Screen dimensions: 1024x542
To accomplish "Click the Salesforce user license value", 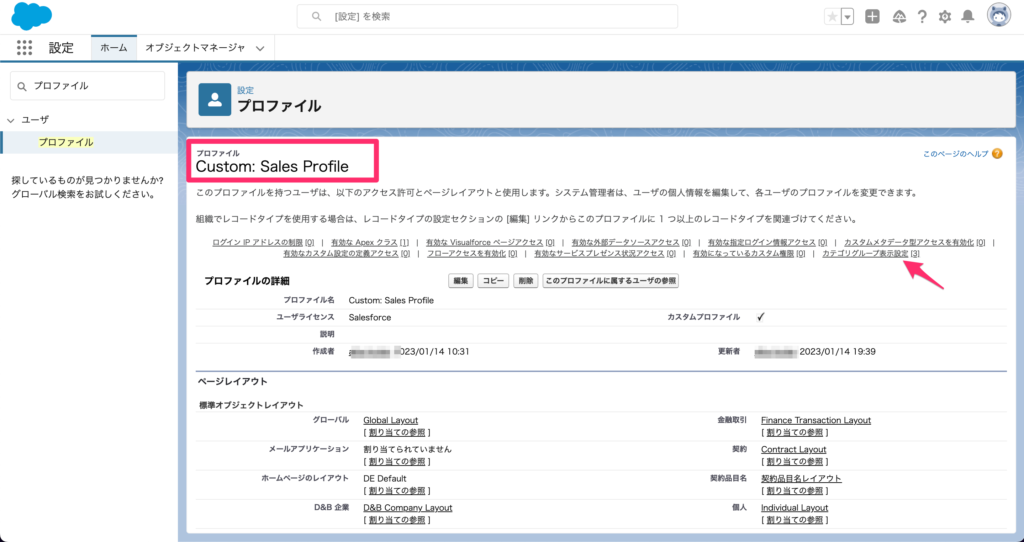I will [370, 317].
